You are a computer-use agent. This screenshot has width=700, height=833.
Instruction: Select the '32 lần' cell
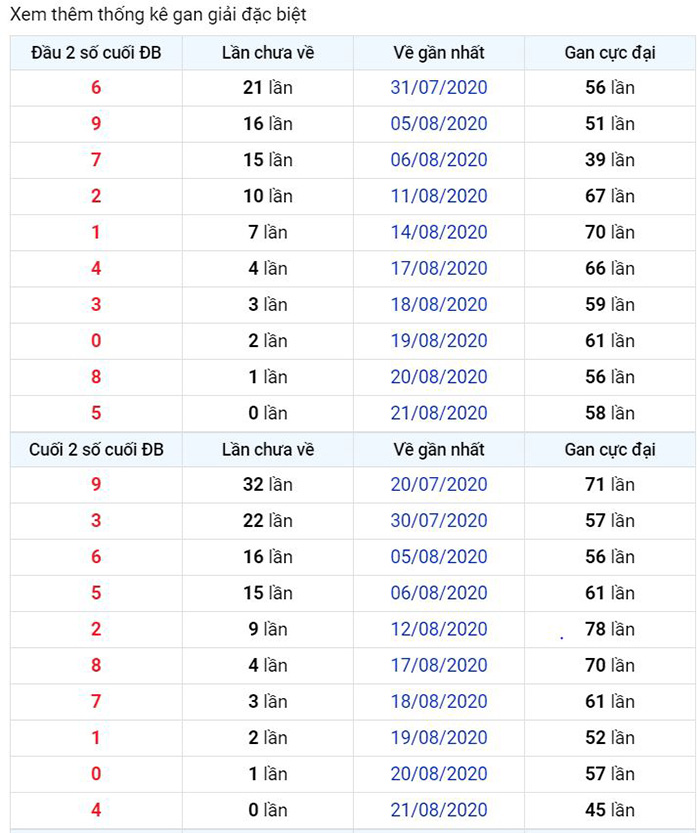(268, 485)
